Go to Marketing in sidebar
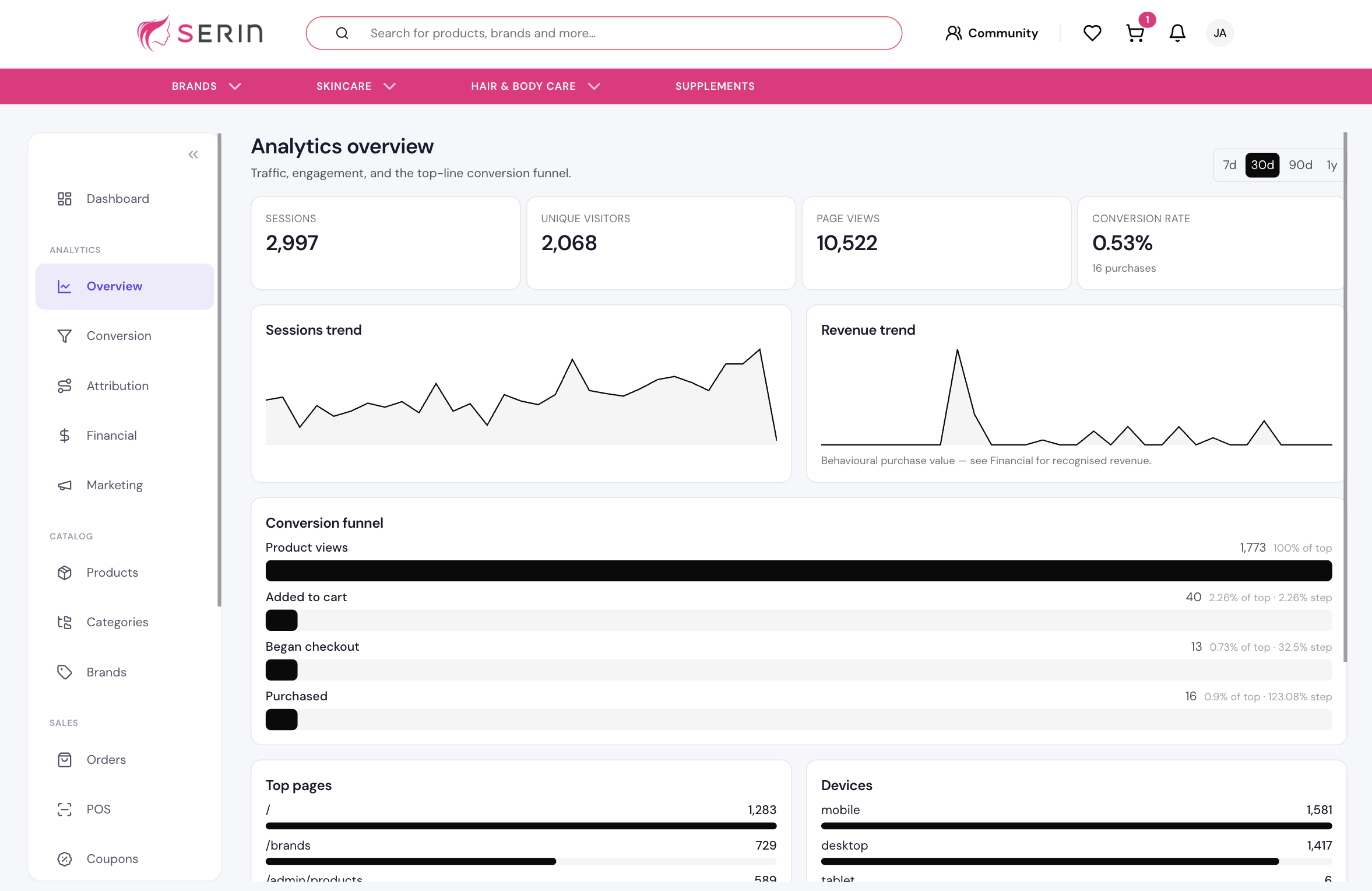 click(x=125, y=485)
